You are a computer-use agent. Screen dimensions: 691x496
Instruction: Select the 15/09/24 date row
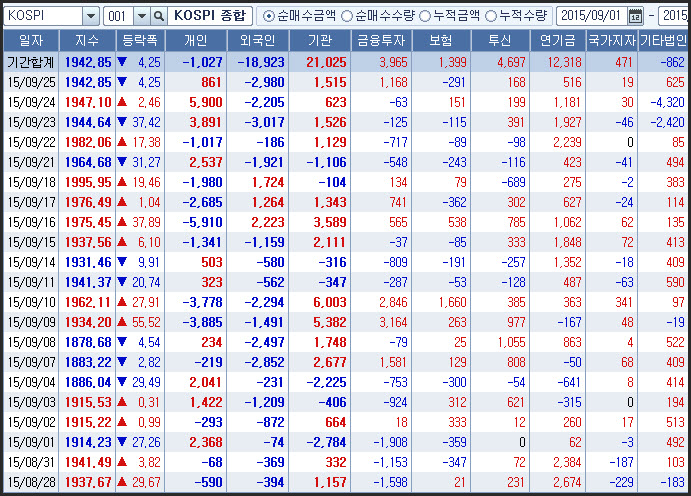tap(32, 102)
